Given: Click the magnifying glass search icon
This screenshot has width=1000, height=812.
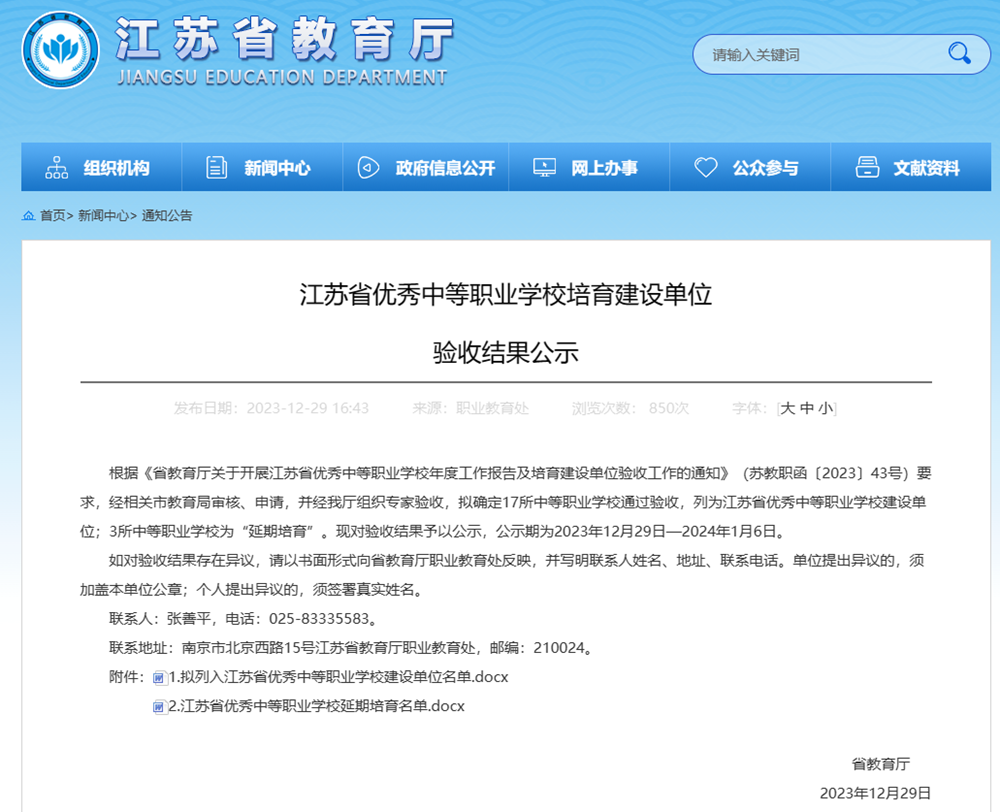Looking at the screenshot, I should coord(959,54).
